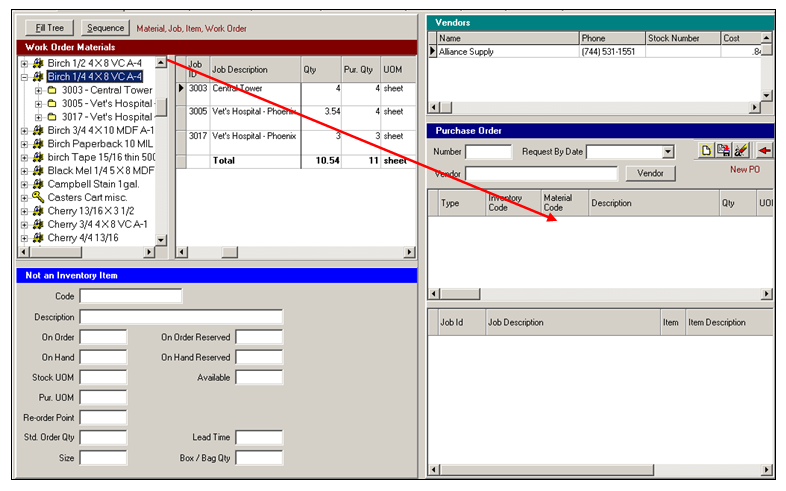Viewport: 786px width, 491px height.
Task: Click the red left arrow icon
Action: coord(765,151)
